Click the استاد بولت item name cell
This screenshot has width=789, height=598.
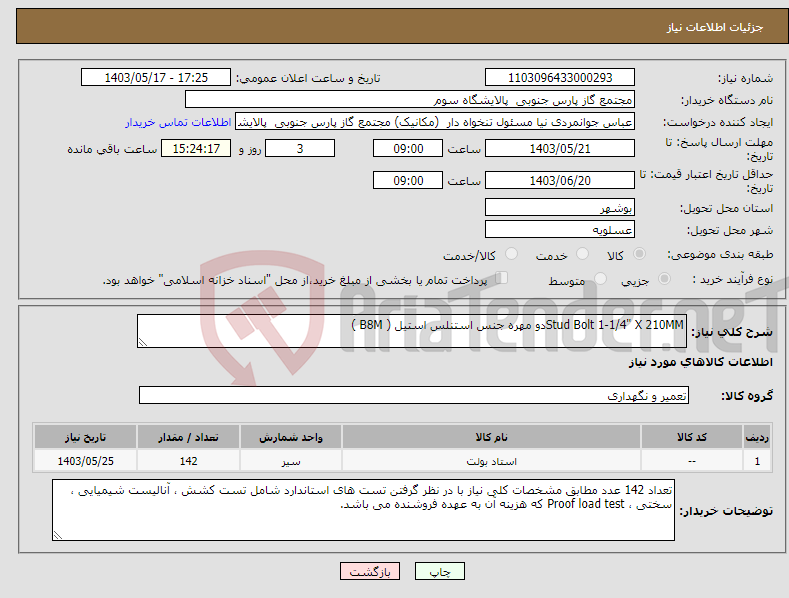point(491,461)
